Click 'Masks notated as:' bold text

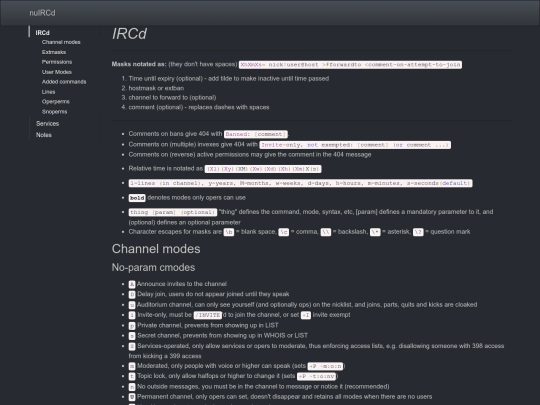tap(139, 64)
